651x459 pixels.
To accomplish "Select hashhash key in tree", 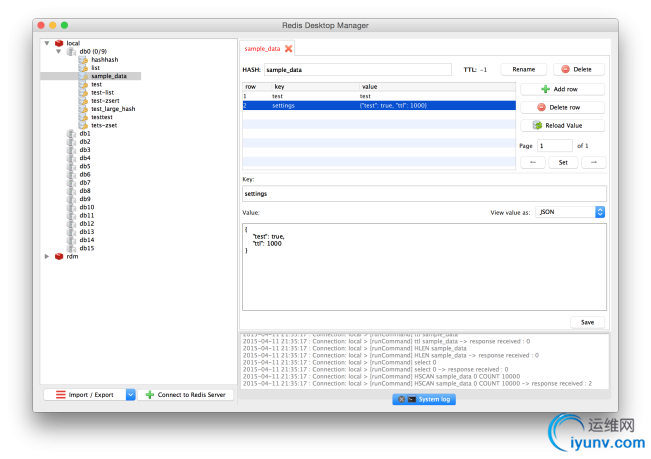I will (105, 60).
